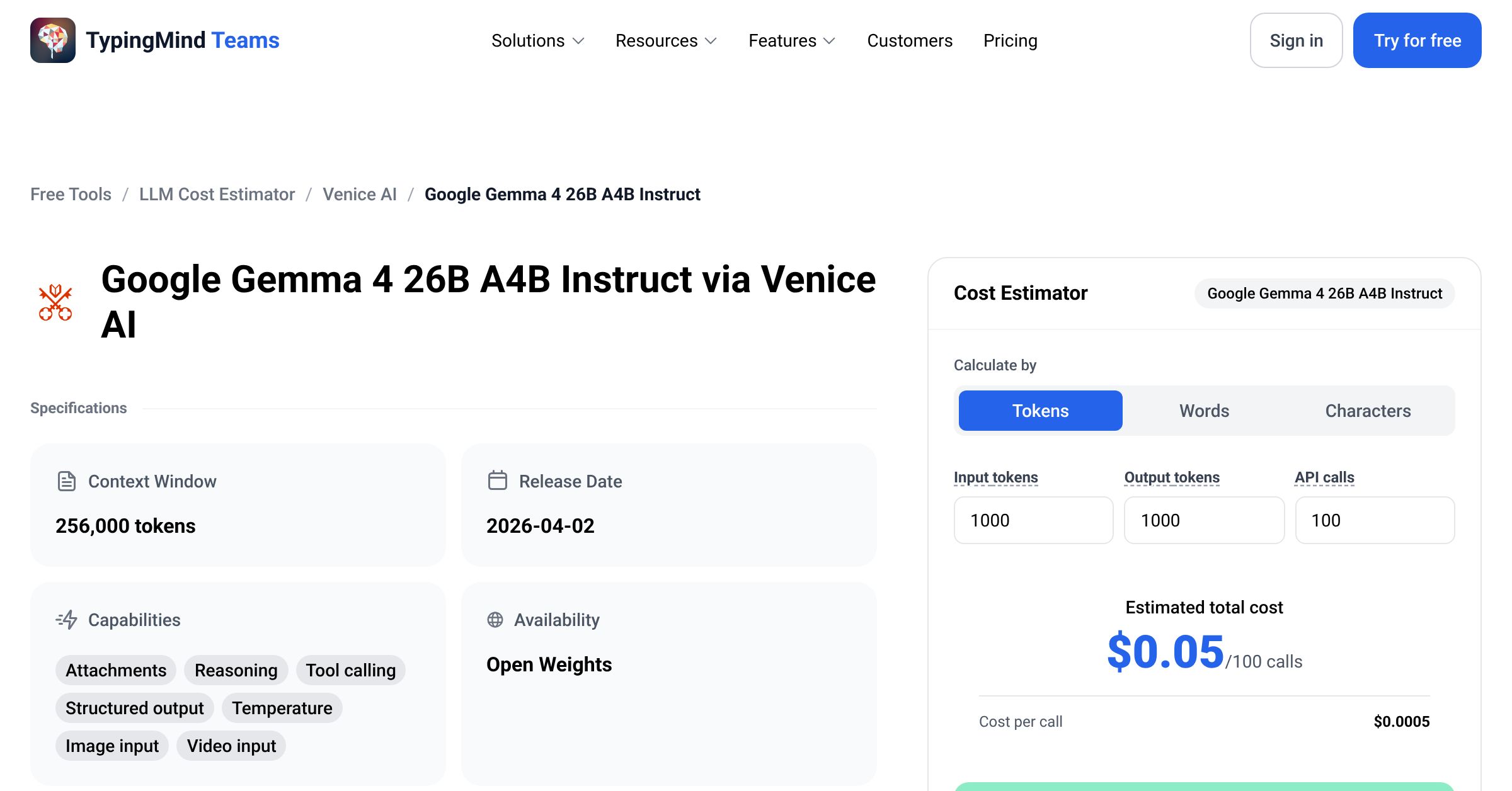
Task: Switch calculation to Characters
Action: click(x=1368, y=411)
